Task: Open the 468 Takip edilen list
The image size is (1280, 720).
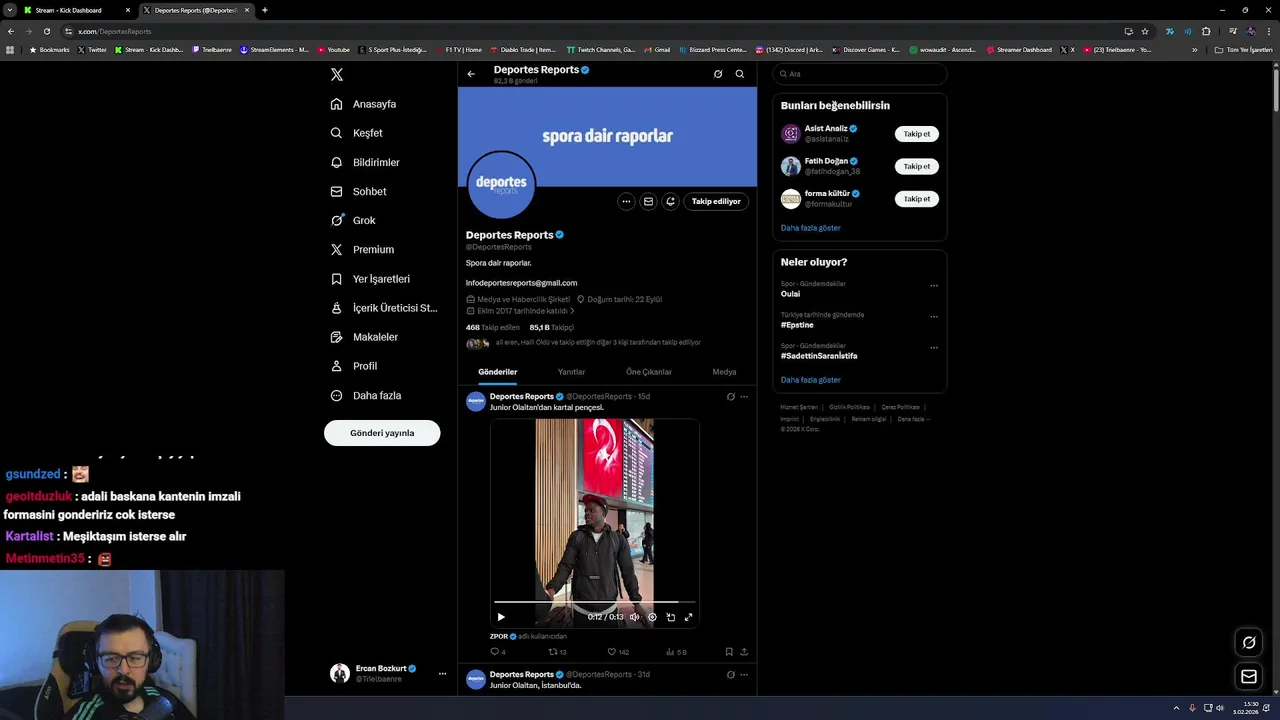Action: (x=492, y=327)
